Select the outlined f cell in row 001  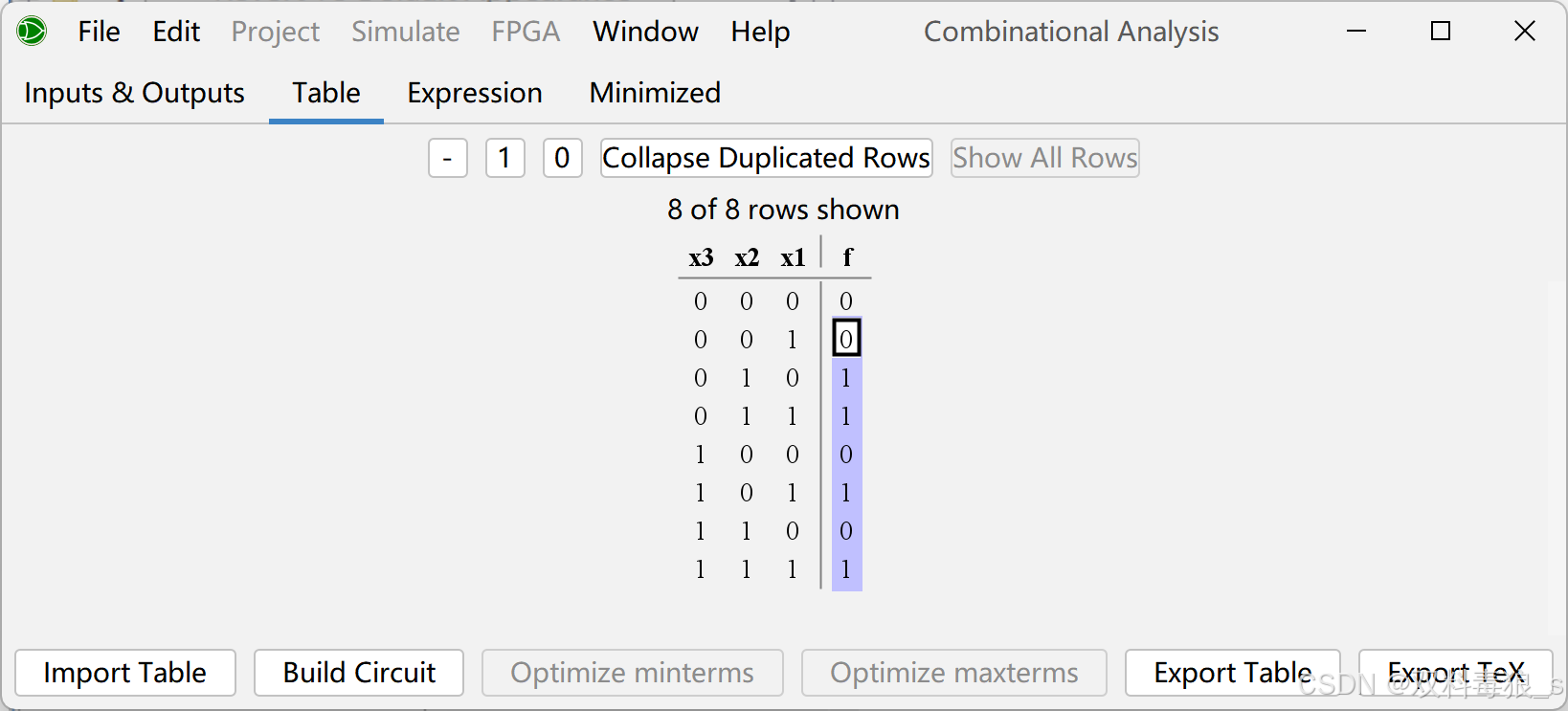click(846, 339)
